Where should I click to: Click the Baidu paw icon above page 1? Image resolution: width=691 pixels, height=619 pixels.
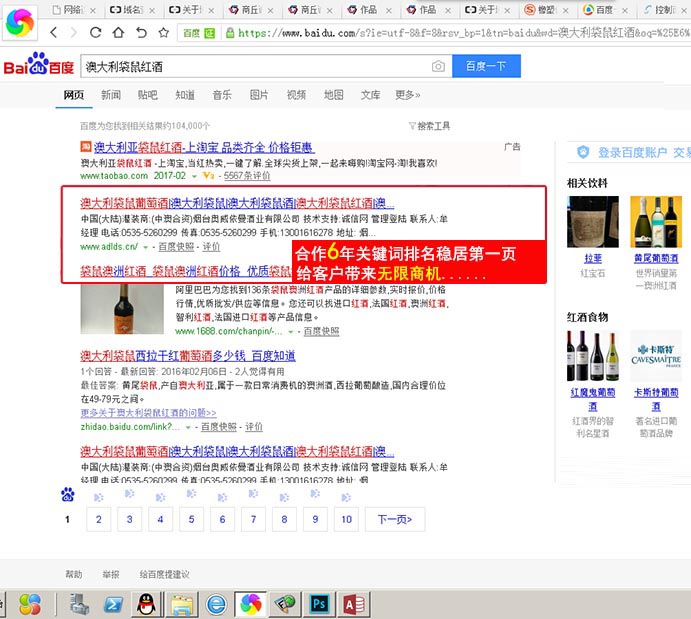coord(67,494)
